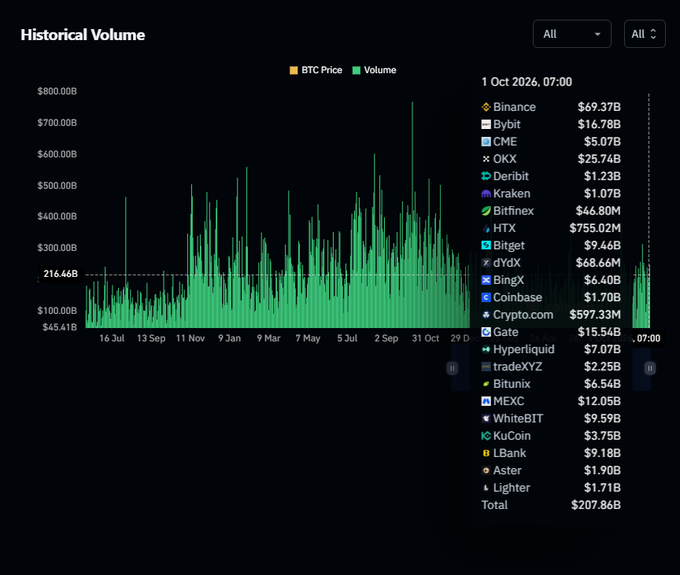
Task: Click the 216.46B crosshair value label
Action: click(60, 274)
